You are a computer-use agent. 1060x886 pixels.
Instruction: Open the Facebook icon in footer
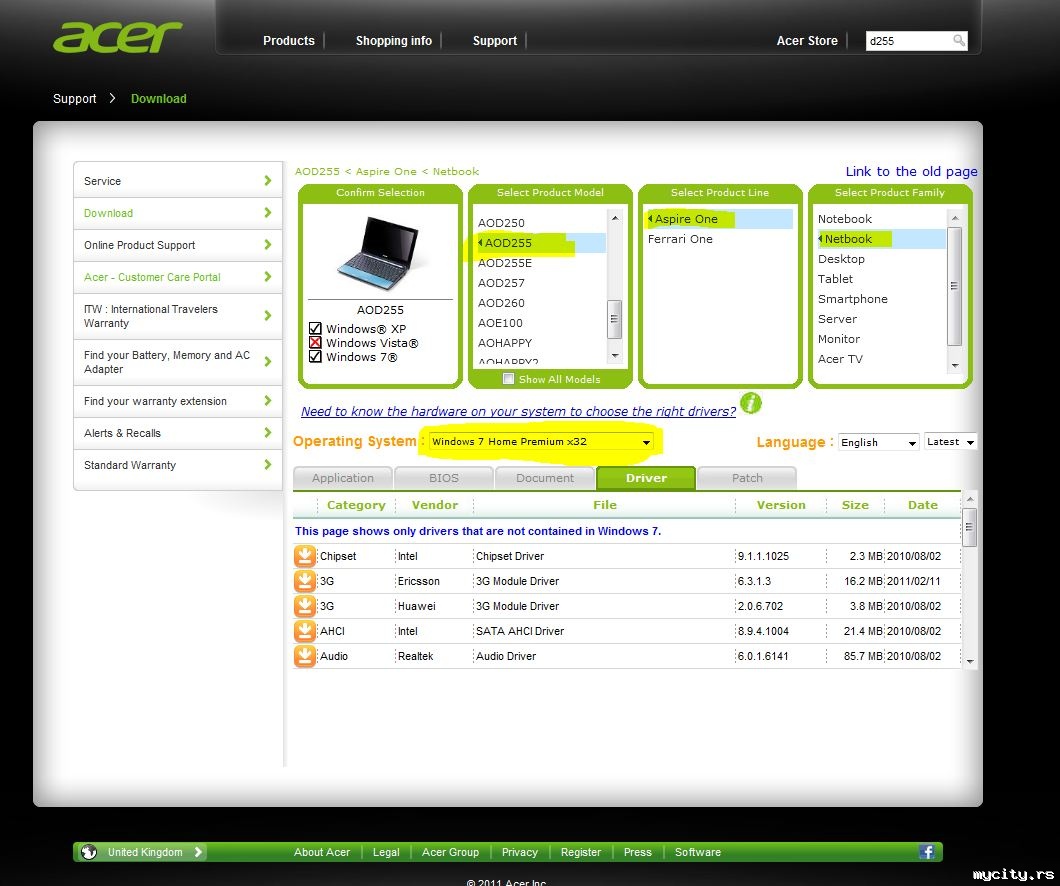(928, 852)
